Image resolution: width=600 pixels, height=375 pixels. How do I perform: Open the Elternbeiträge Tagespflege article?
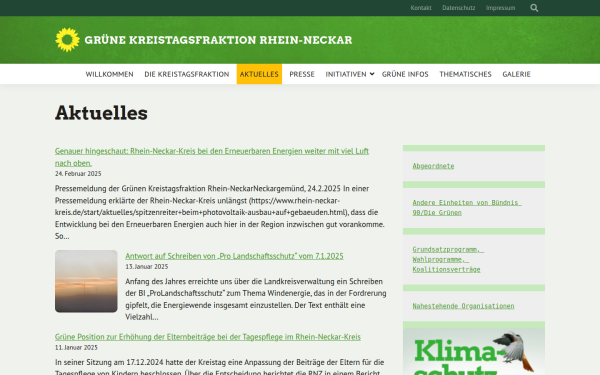[207, 337]
